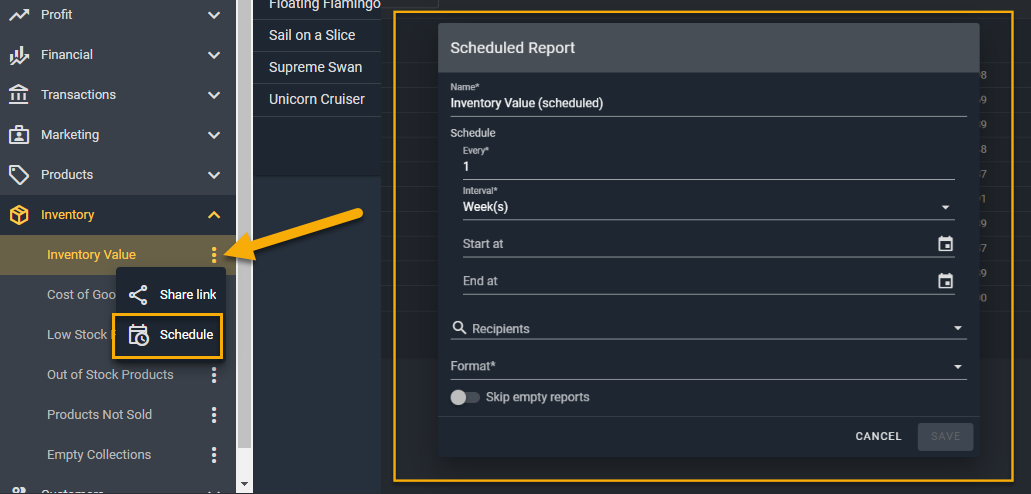Image resolution: width=1031 pixels, height=494 pixels.
Task: Expand the Marketing sidebar section
Action: (x=214, y=135)
